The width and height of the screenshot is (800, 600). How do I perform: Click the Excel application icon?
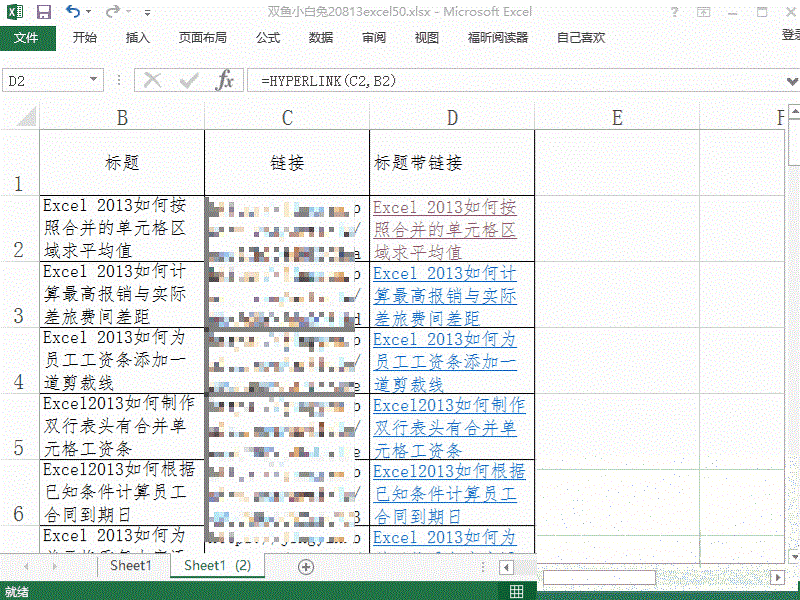[15, 11]
